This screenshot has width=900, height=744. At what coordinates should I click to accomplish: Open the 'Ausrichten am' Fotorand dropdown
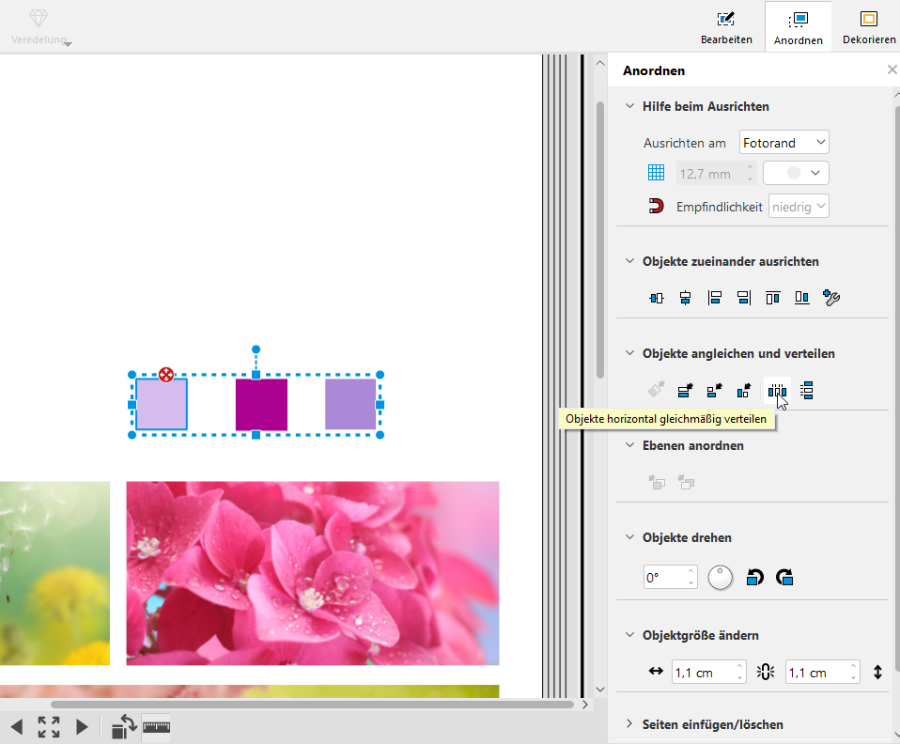784,143
